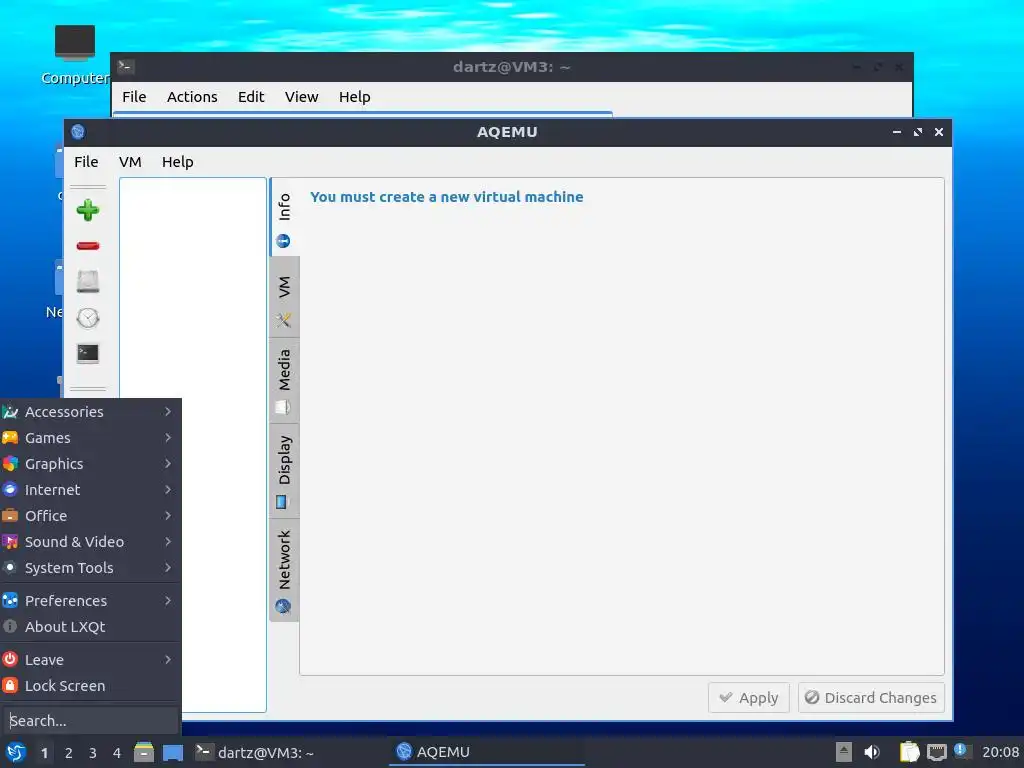Click the empty virtual machine list panel
The image size is (1024, 768).
[x=193, y=444]
